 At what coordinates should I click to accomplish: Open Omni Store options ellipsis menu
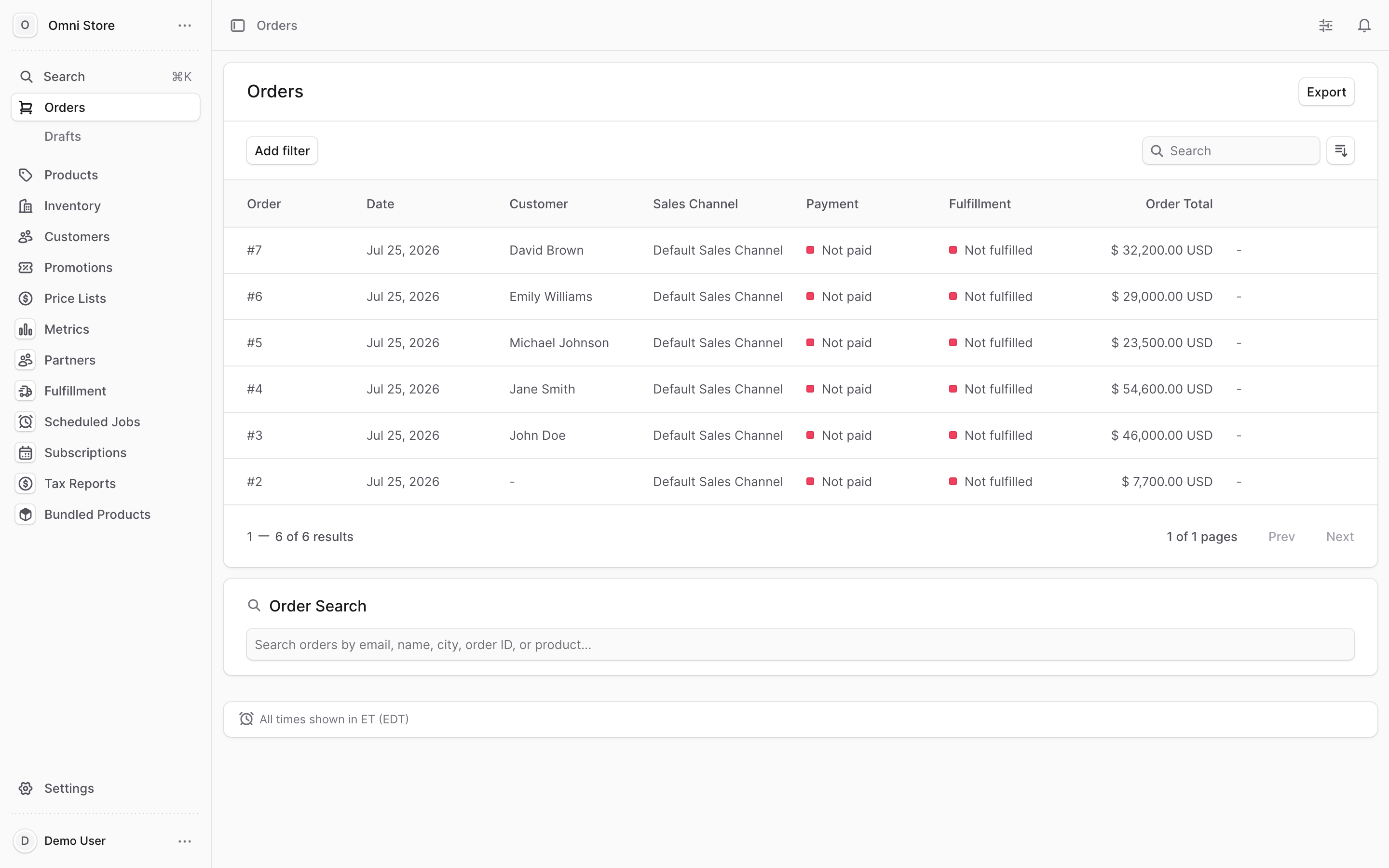pyautogui.click(x=185, y=25)
